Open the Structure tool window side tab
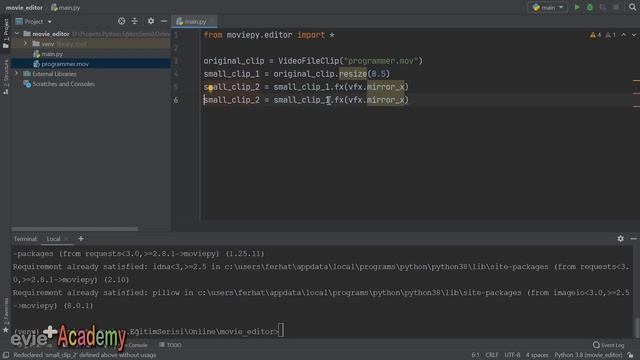This screenshot has height=360, width=640. tap(6, 77)
